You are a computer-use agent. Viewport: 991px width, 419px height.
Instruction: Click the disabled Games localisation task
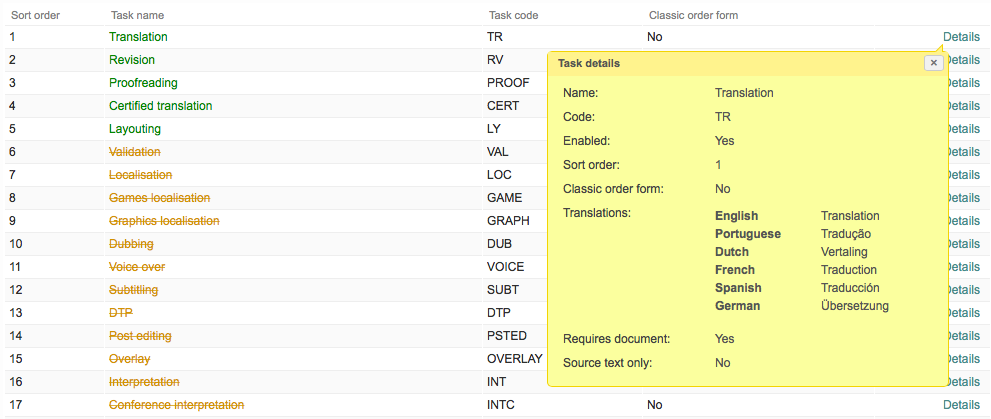(x=159, y=198)
